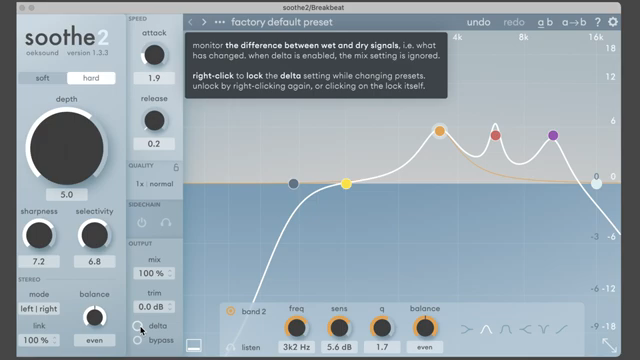Adjust the trim 0.0 dB stepper
This screenshot has width=640, height=360.
pos(154,307)
